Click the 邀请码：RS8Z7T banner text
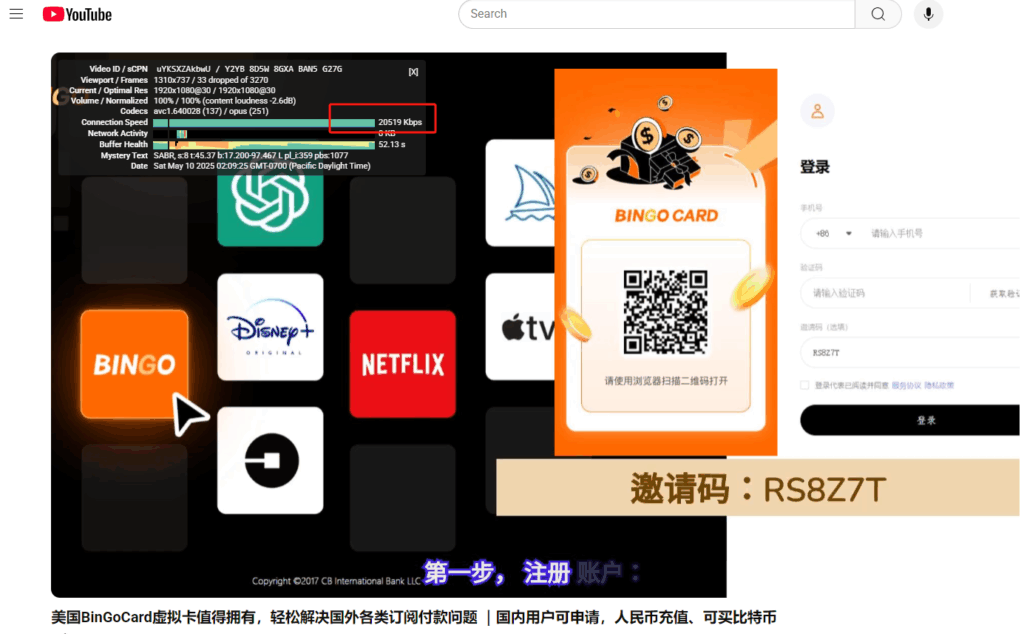This screenshot has height=634, width=1024. pyautogui.click(x=758, y=489)
